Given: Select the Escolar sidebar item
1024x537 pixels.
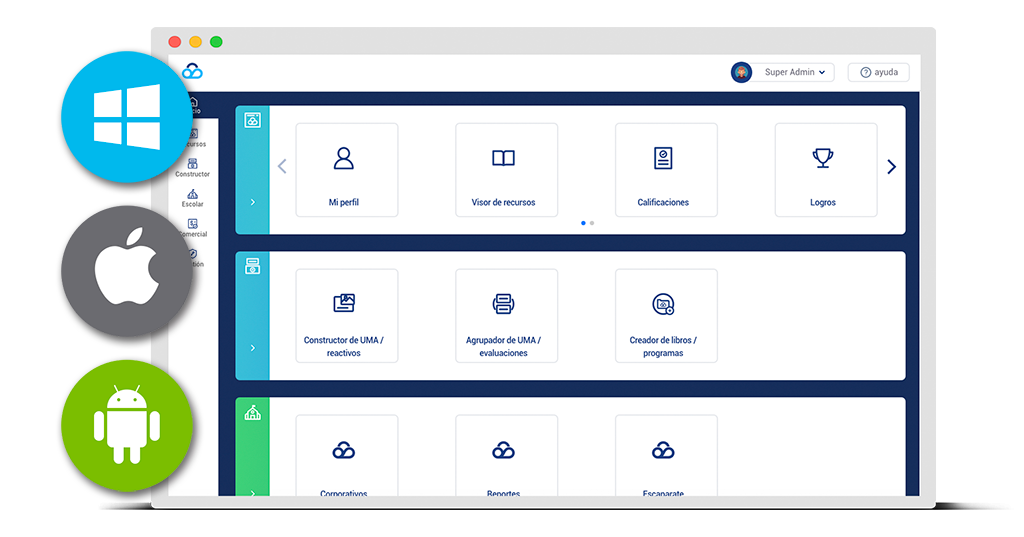Looking at the screenshot, I should (193, 197).
